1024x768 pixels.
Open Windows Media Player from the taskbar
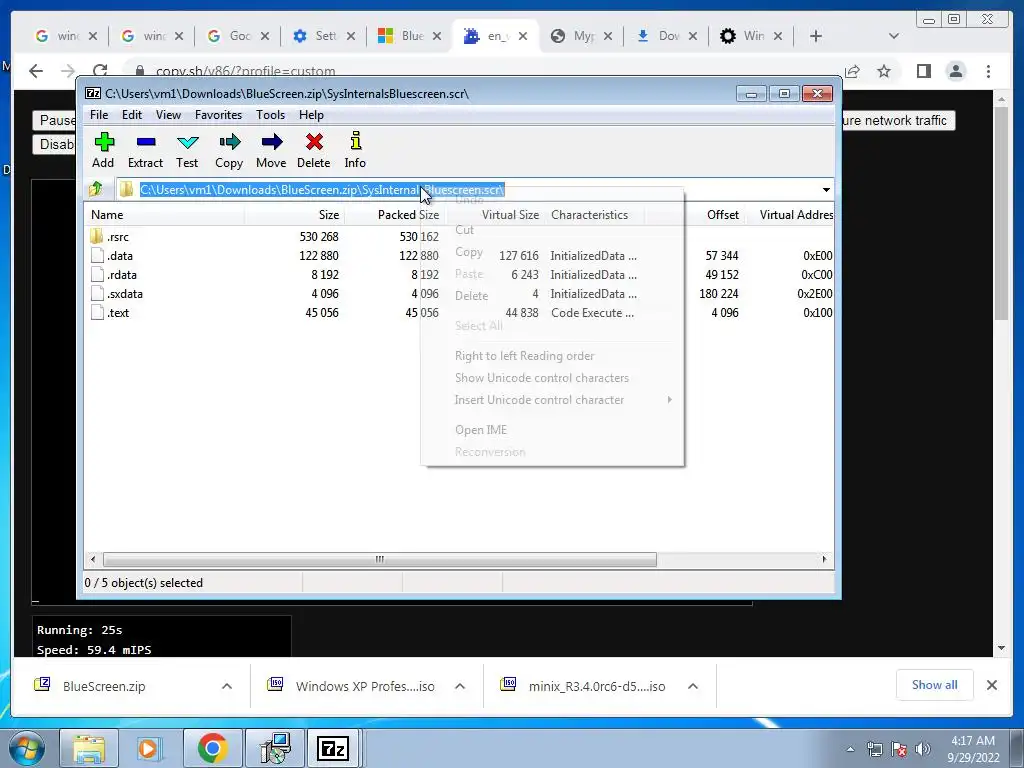coord(149,748)
